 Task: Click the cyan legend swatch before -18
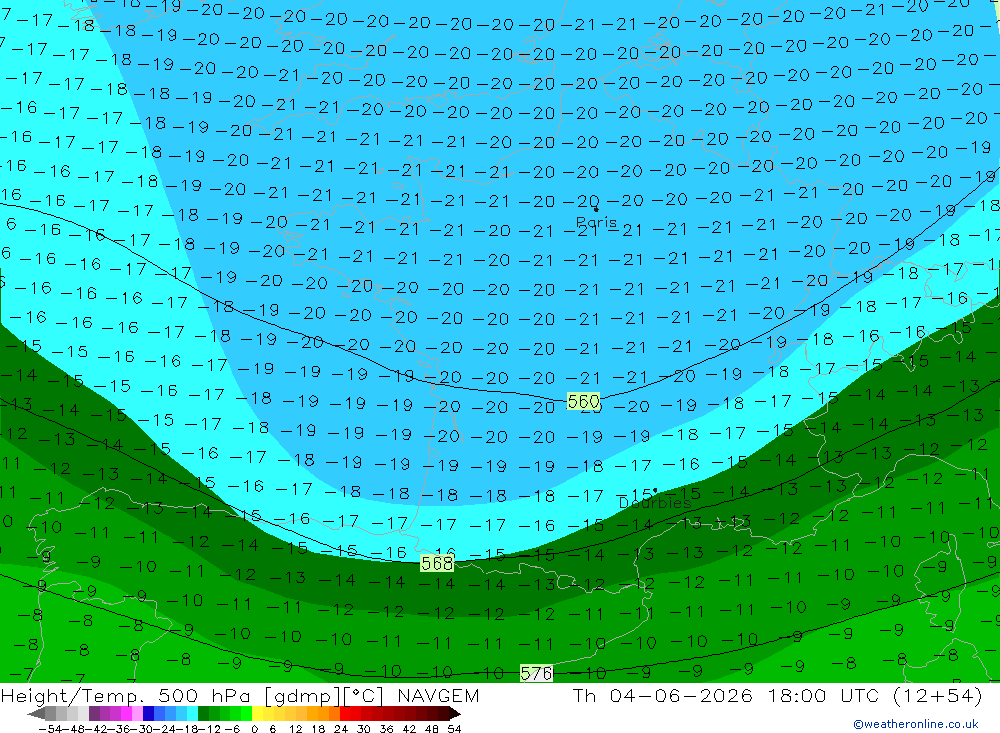[192, 713]
